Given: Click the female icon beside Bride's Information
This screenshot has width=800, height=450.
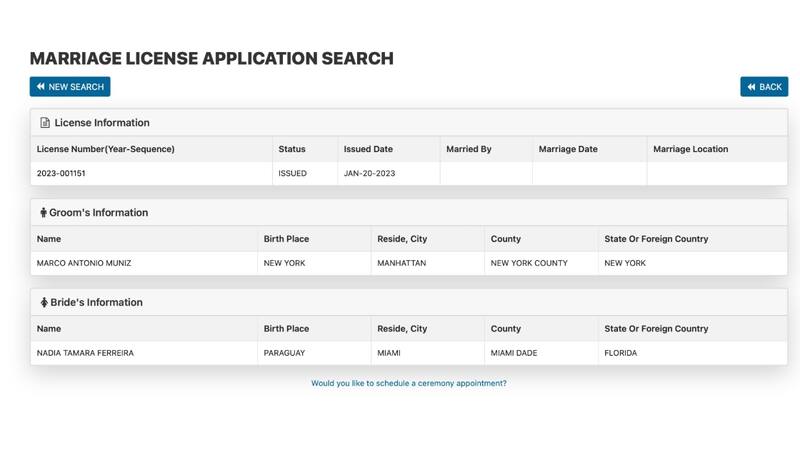Looking at the screenshot, I should coord(44,303).
